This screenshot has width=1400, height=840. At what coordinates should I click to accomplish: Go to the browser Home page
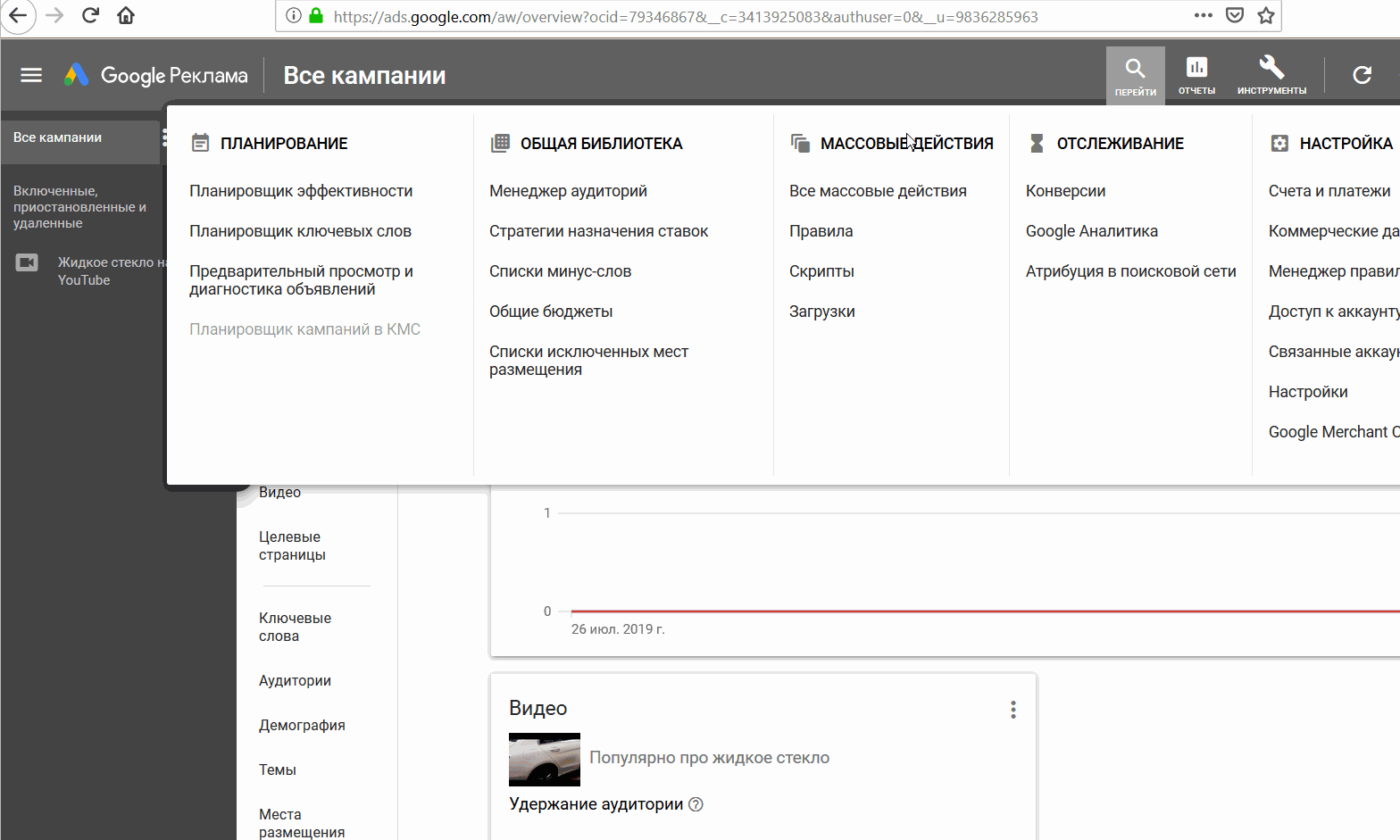click(126, 15)
